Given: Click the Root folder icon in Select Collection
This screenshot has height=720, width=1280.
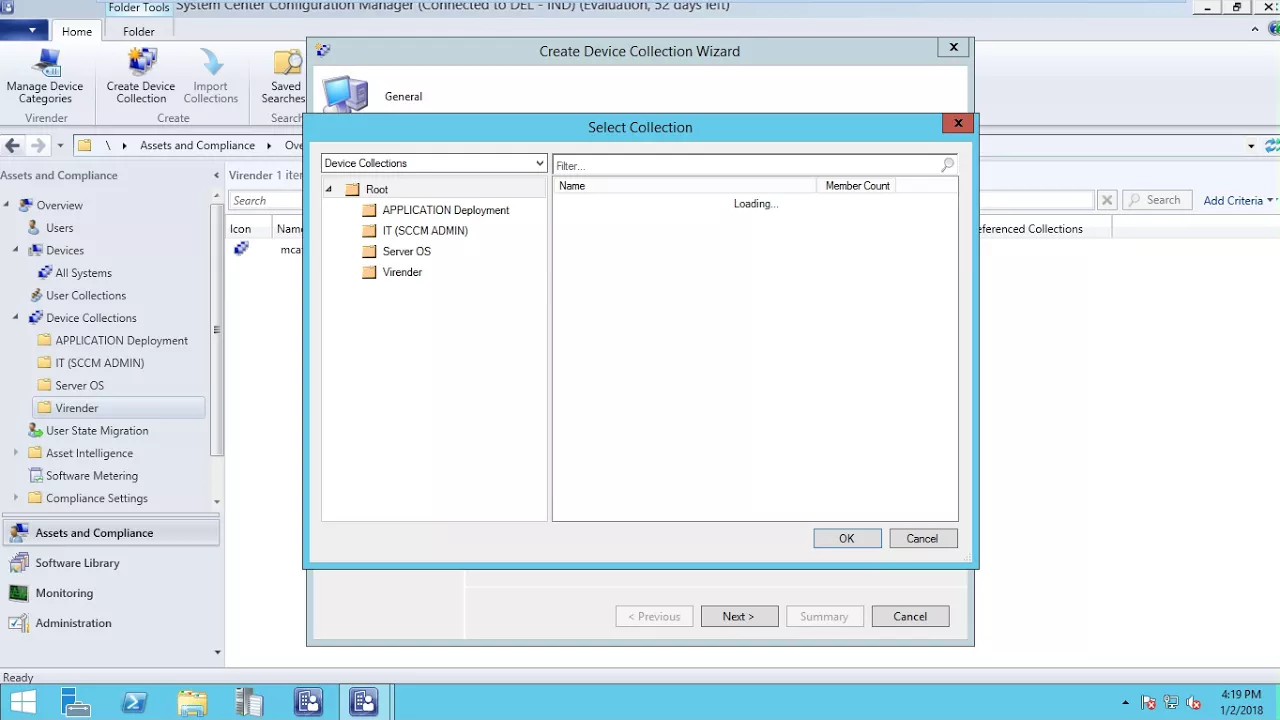Looking at the screenshot, I should pos(352,189).
